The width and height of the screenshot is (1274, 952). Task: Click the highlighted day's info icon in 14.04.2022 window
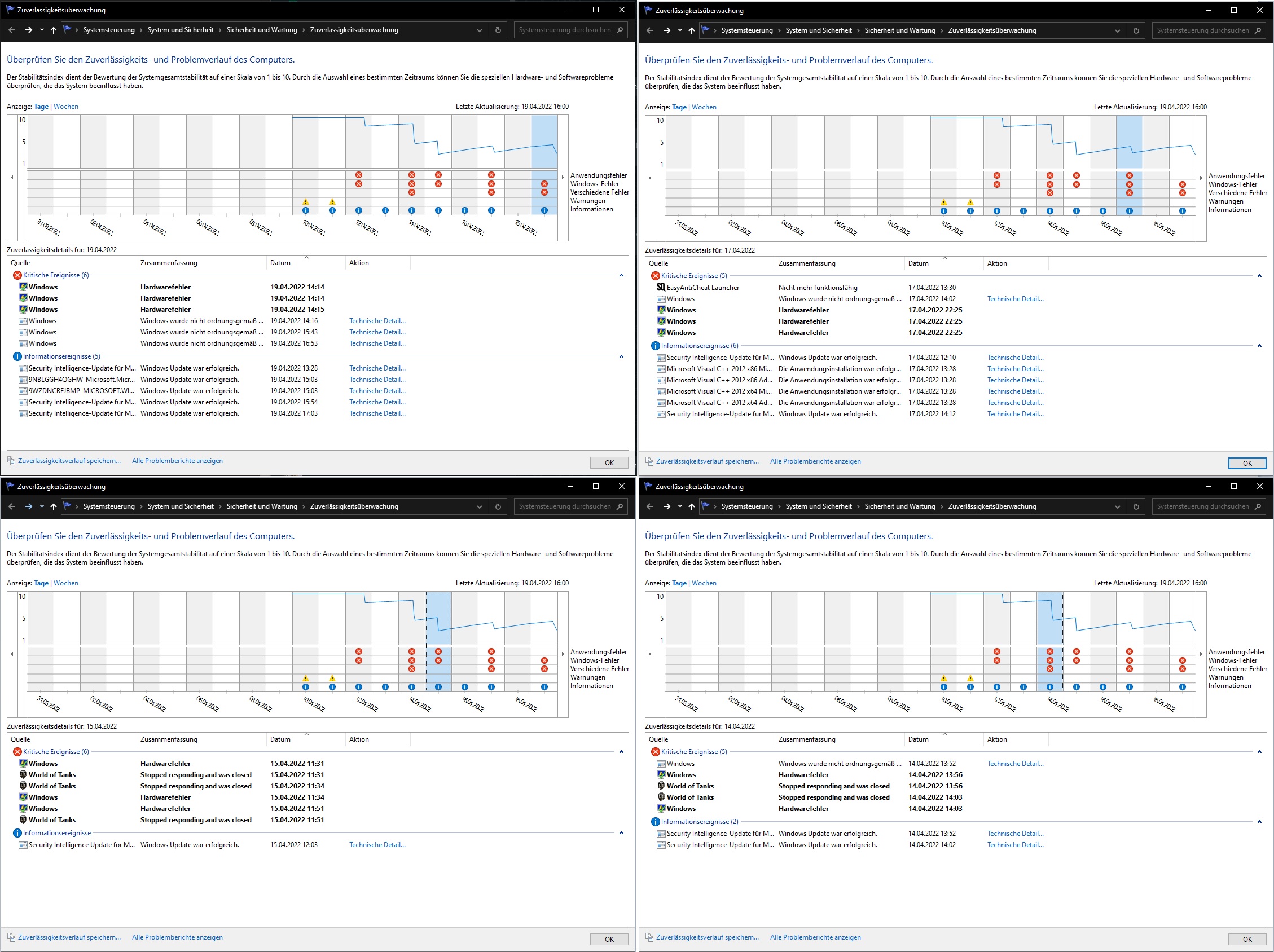1050,687
